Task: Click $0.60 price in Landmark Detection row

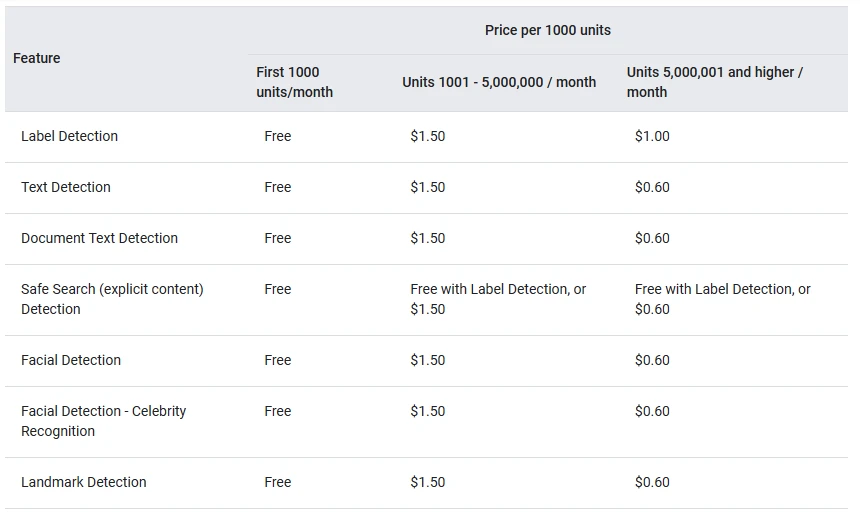Action: (x=652, y=482)
